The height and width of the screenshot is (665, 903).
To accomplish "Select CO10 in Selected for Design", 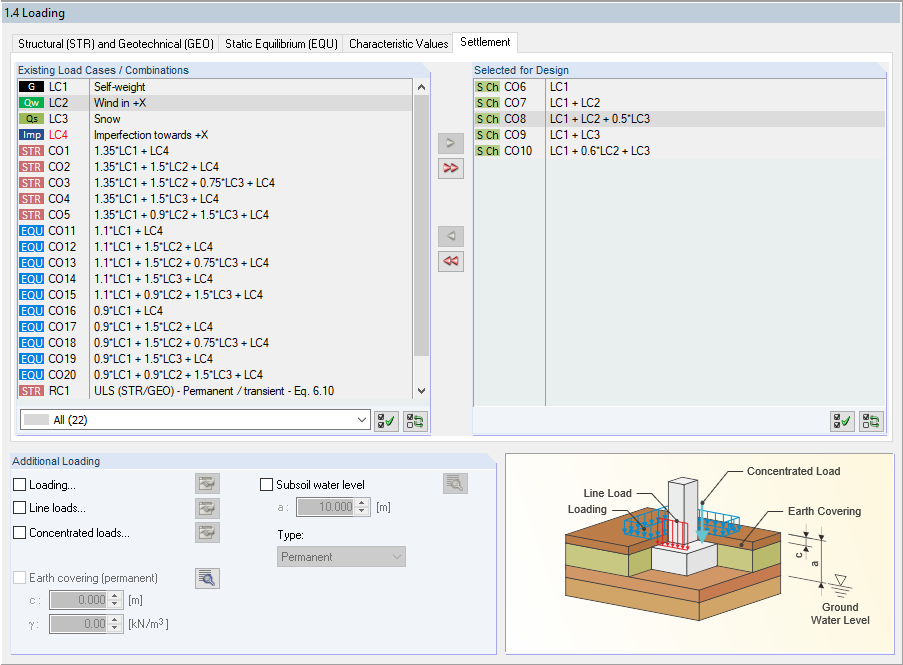I will [680, 151].
